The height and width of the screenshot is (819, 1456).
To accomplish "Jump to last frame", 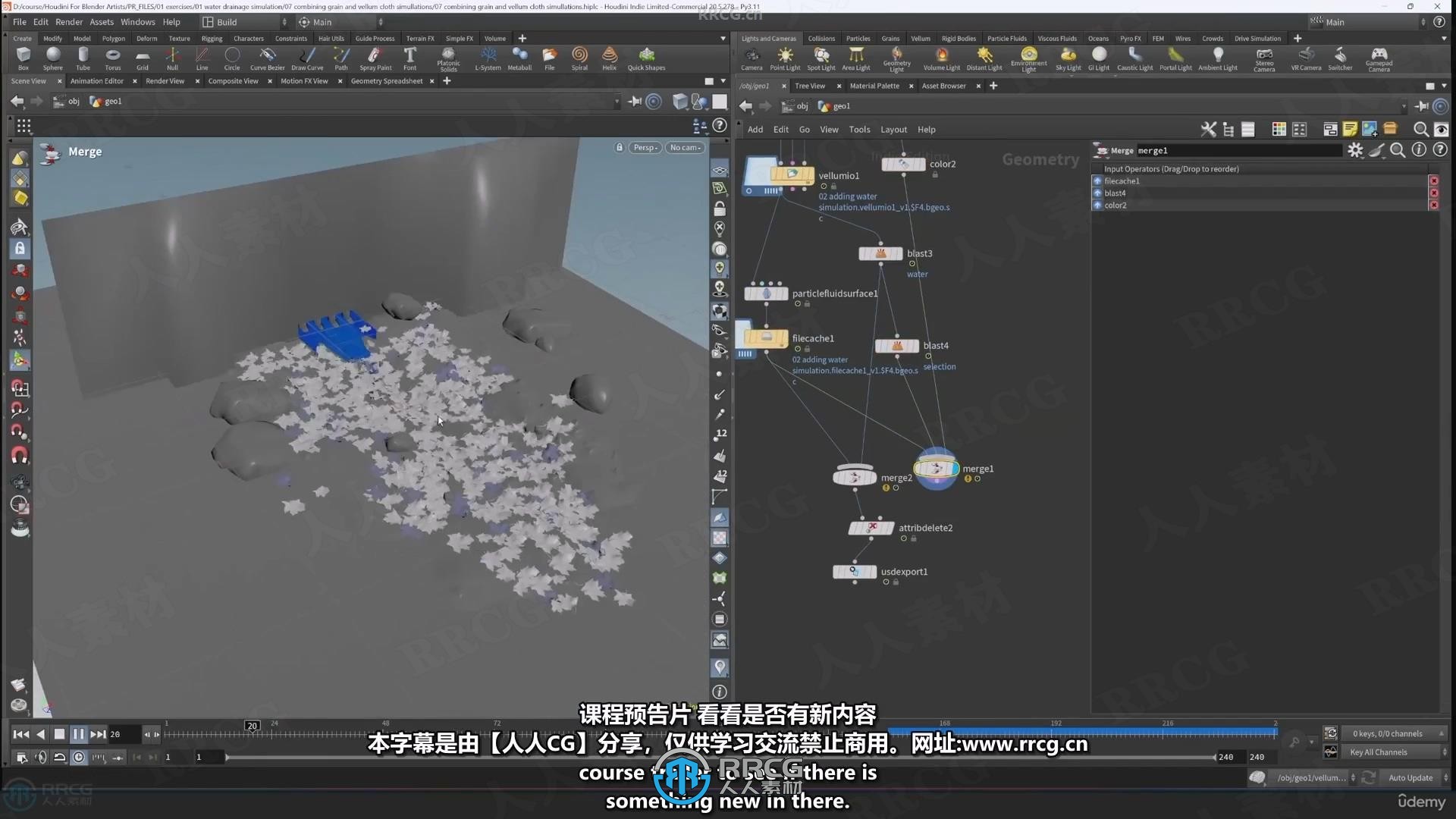I will coord(98,734).
